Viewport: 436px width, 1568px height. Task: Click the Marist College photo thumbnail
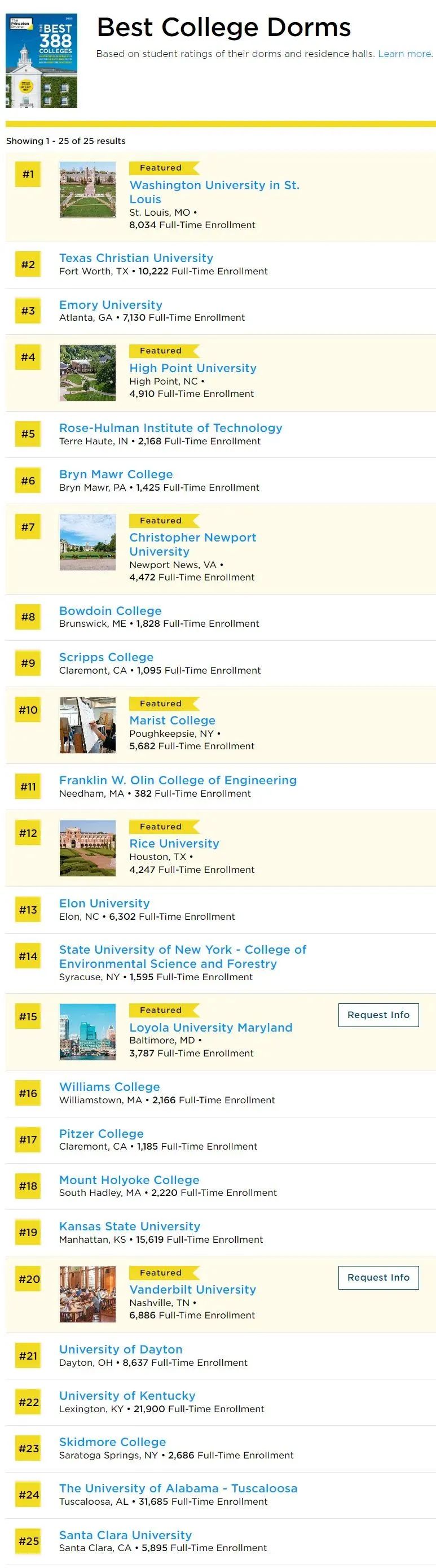coord(87,725)
